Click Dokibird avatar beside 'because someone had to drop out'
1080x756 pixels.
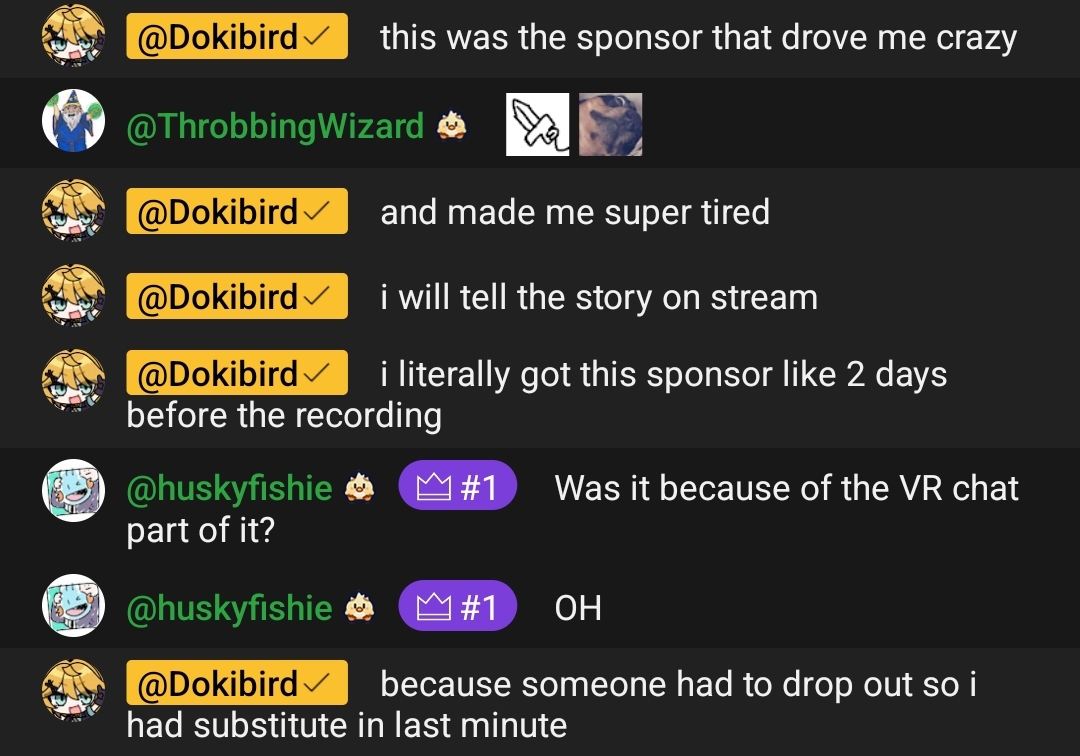tap(73, 691)
